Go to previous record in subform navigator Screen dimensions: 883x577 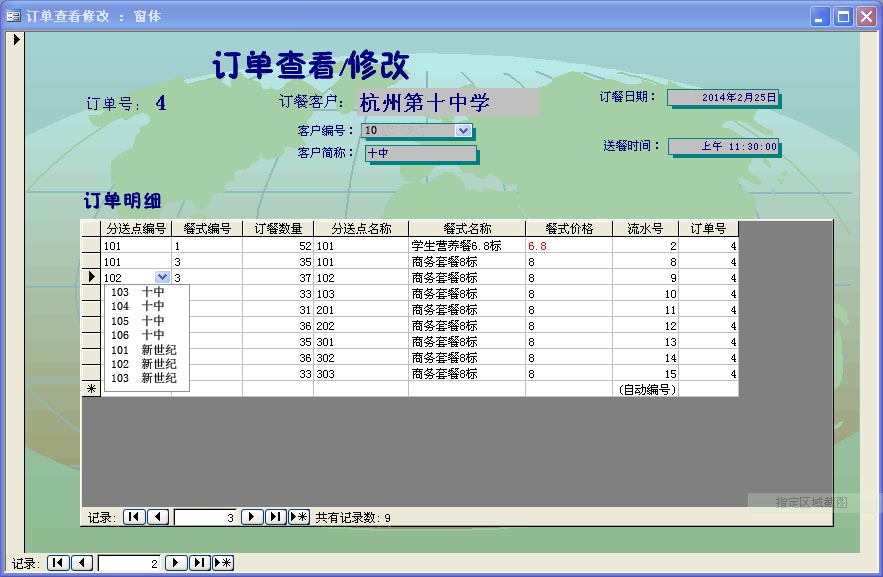tap(159, 517)
